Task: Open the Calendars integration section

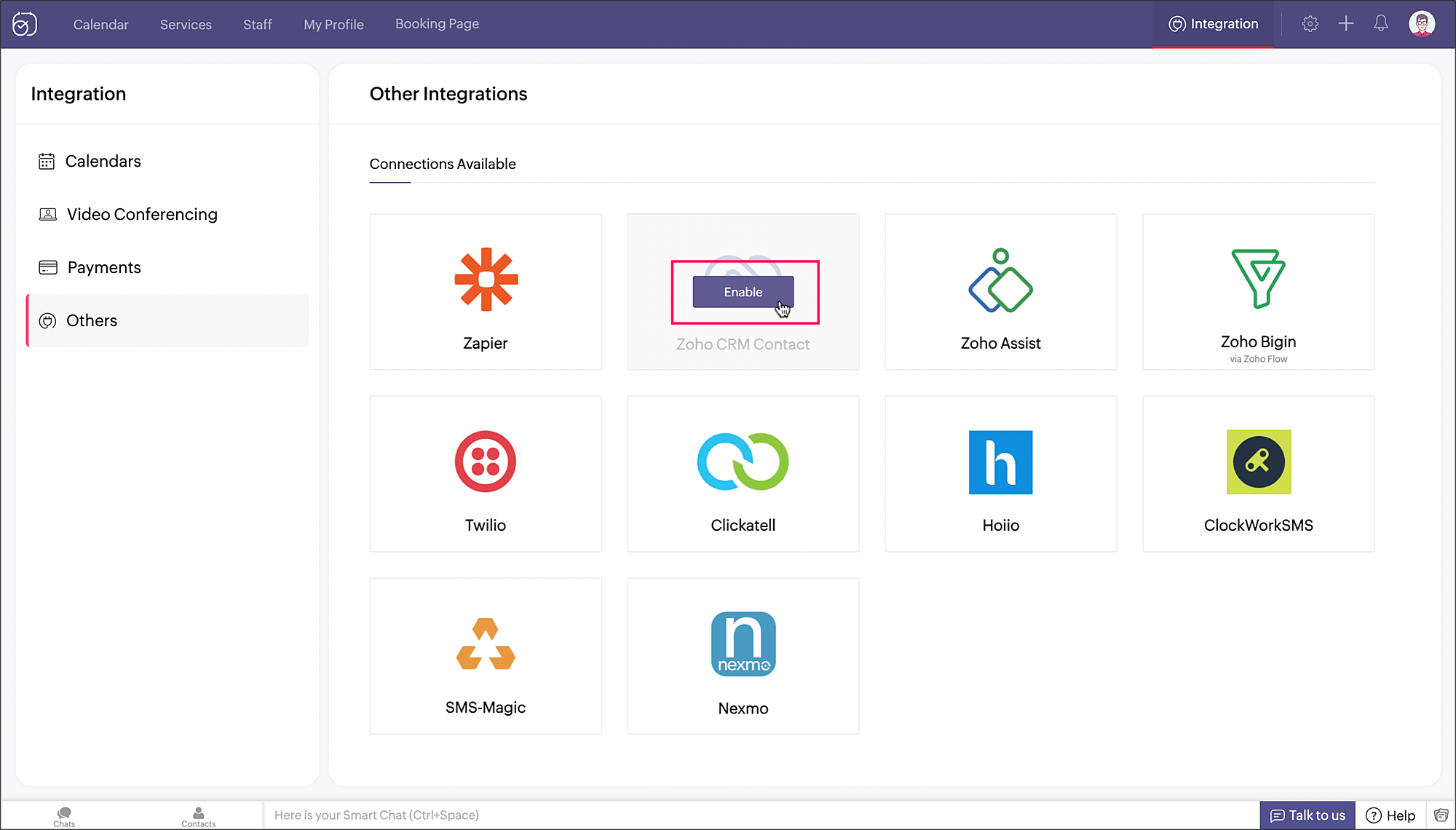Action: (103, 161)
